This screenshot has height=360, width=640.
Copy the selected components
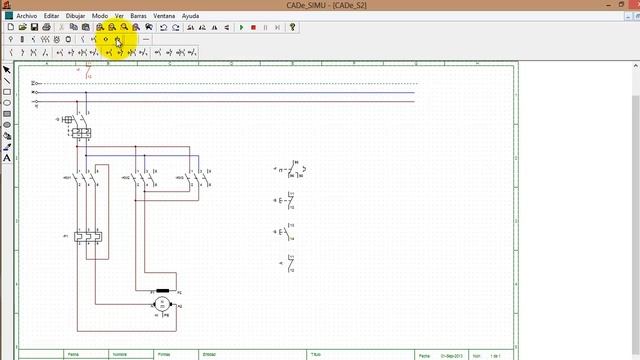pyautogui.click(x=74, y=27)
